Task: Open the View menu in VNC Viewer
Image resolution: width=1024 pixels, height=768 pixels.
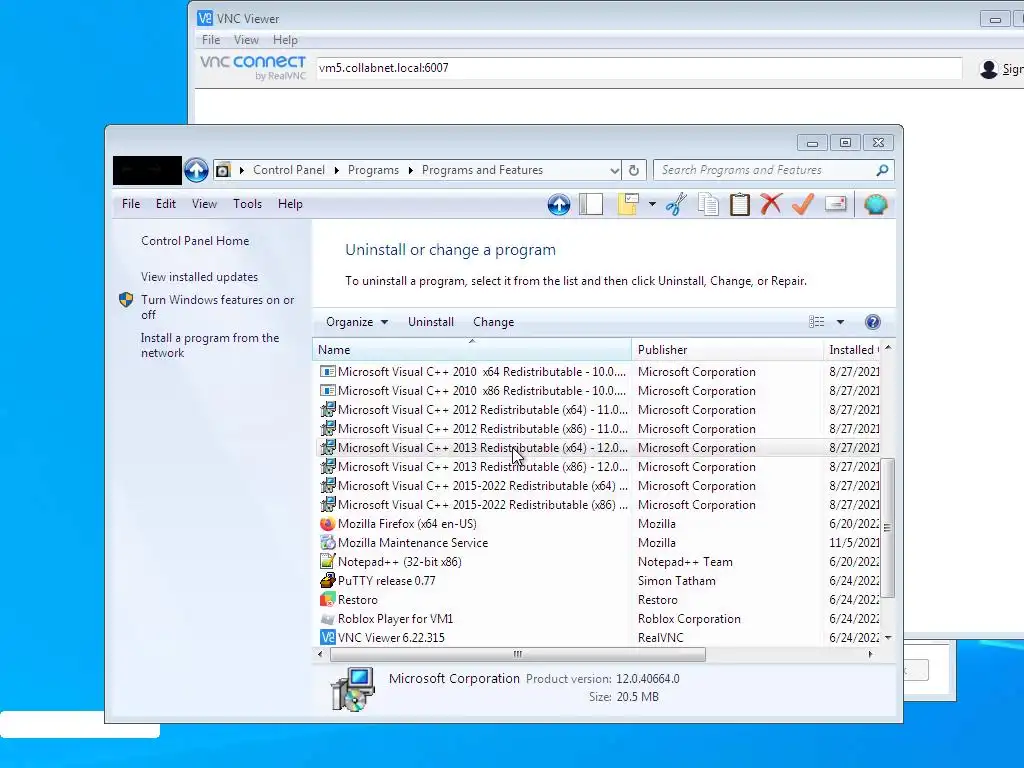Action: (246, 40)
